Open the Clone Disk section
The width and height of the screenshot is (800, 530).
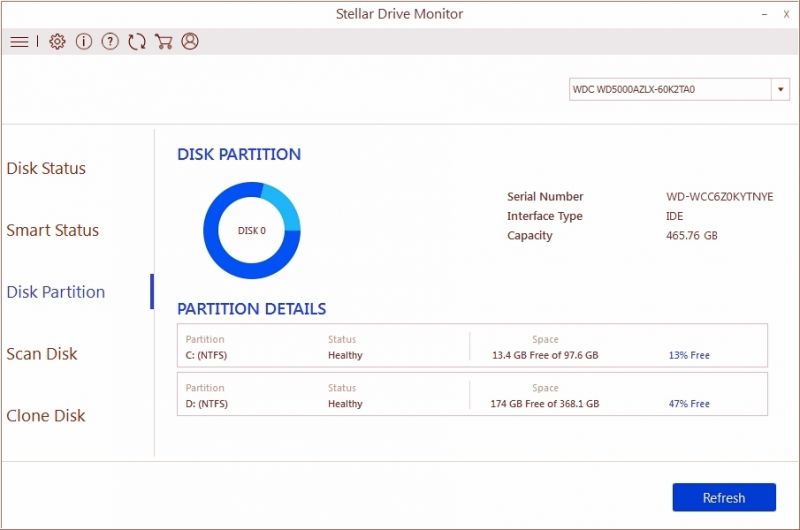(x=46, y=415)
